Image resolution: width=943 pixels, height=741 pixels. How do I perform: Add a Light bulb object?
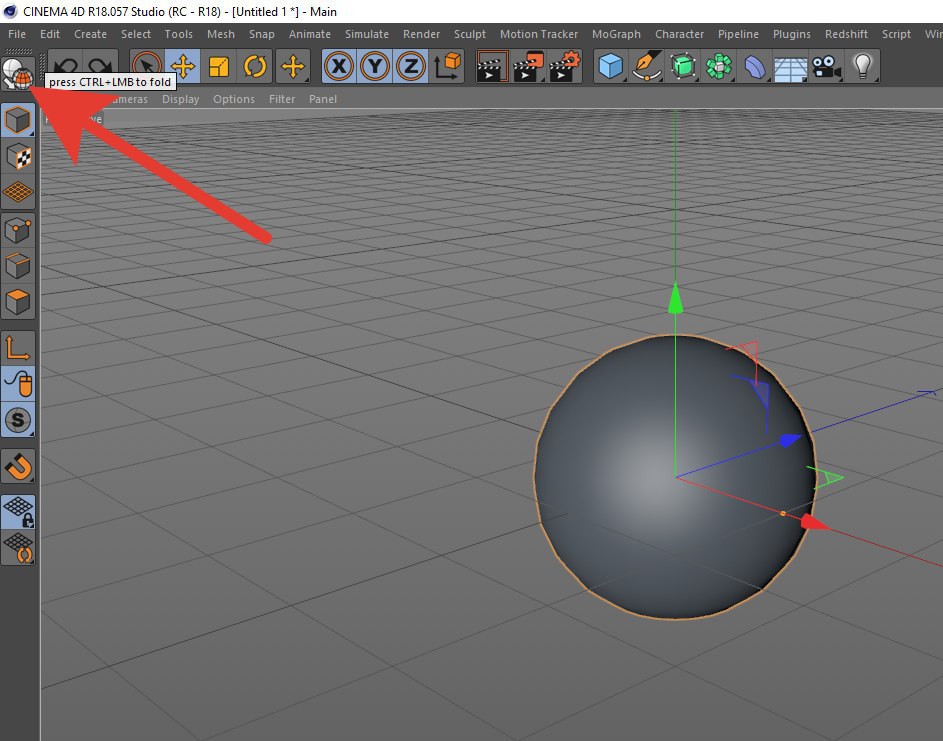862,66
